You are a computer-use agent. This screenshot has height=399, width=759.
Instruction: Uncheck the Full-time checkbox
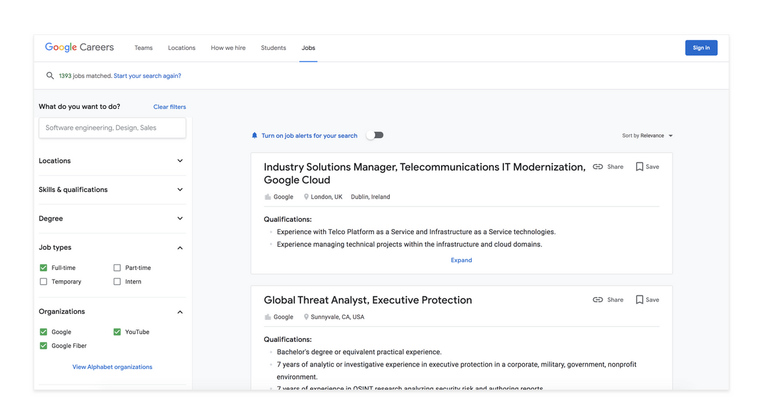pyautogui.click(x=44, y=268)
